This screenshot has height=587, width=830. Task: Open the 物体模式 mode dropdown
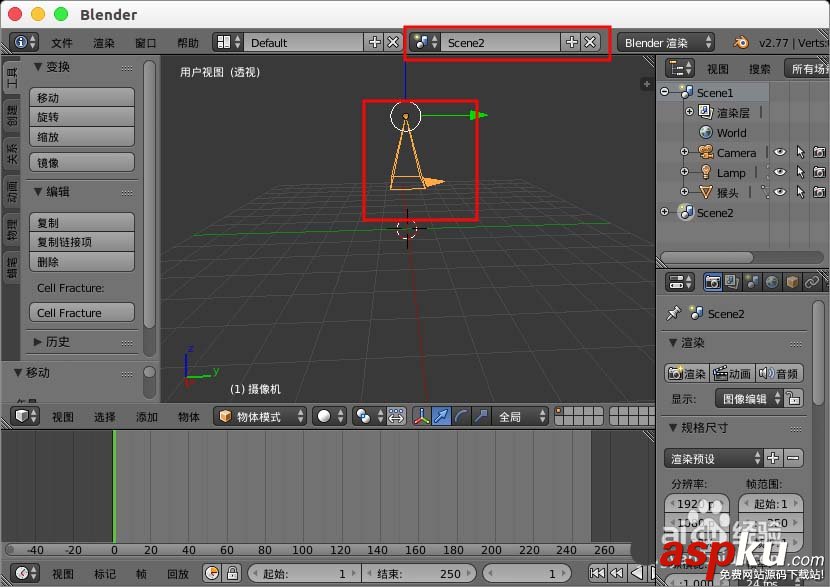260,417
